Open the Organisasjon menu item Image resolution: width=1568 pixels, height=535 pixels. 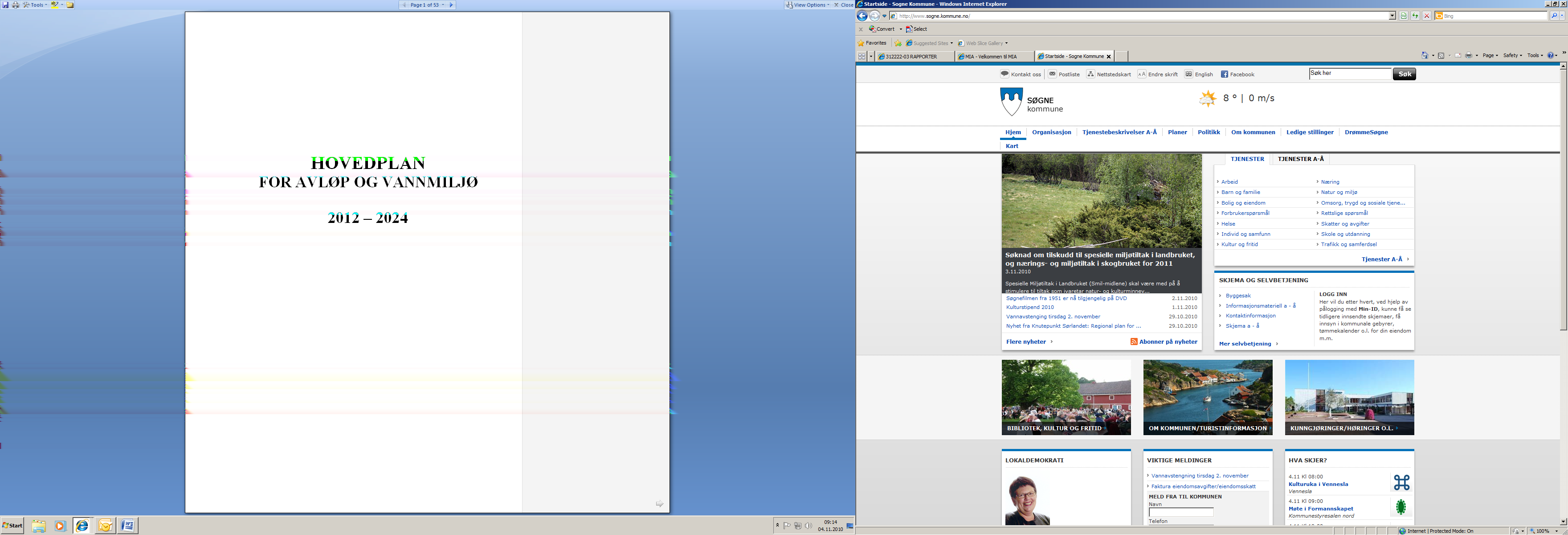pyautogui.click(x=1051, y=132)
